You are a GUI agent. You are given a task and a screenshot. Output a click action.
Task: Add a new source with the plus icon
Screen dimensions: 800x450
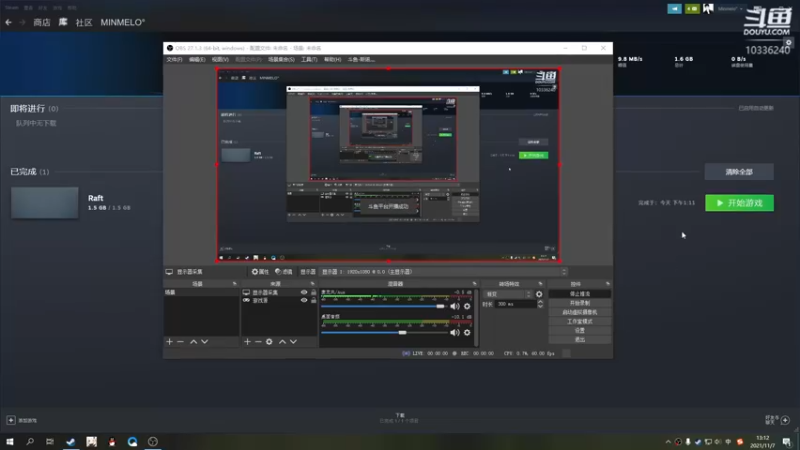[x=247, y=341]
